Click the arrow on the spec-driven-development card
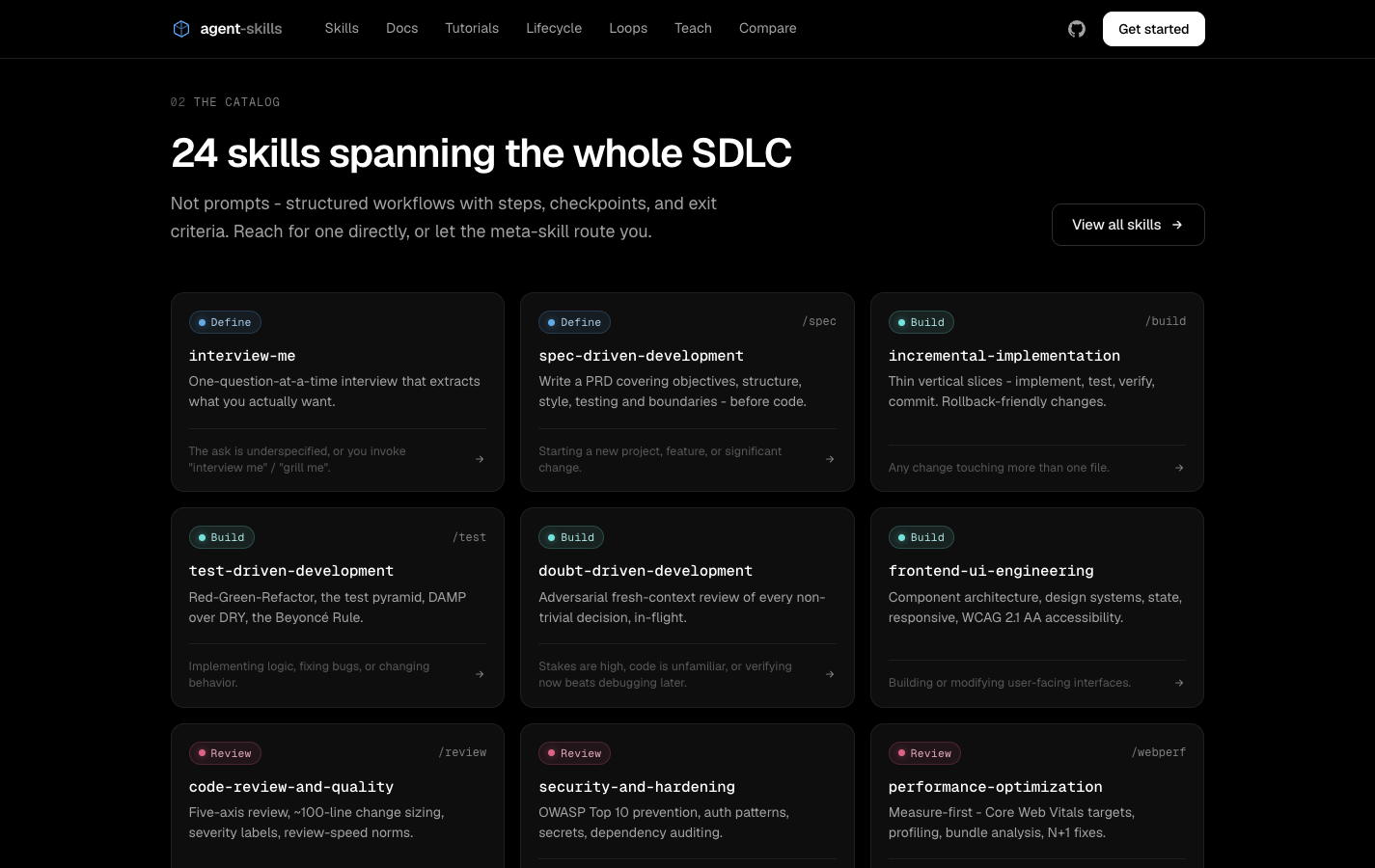This screenshot has height=868, width=1375. pyautogui.click(x=830, y=459)
